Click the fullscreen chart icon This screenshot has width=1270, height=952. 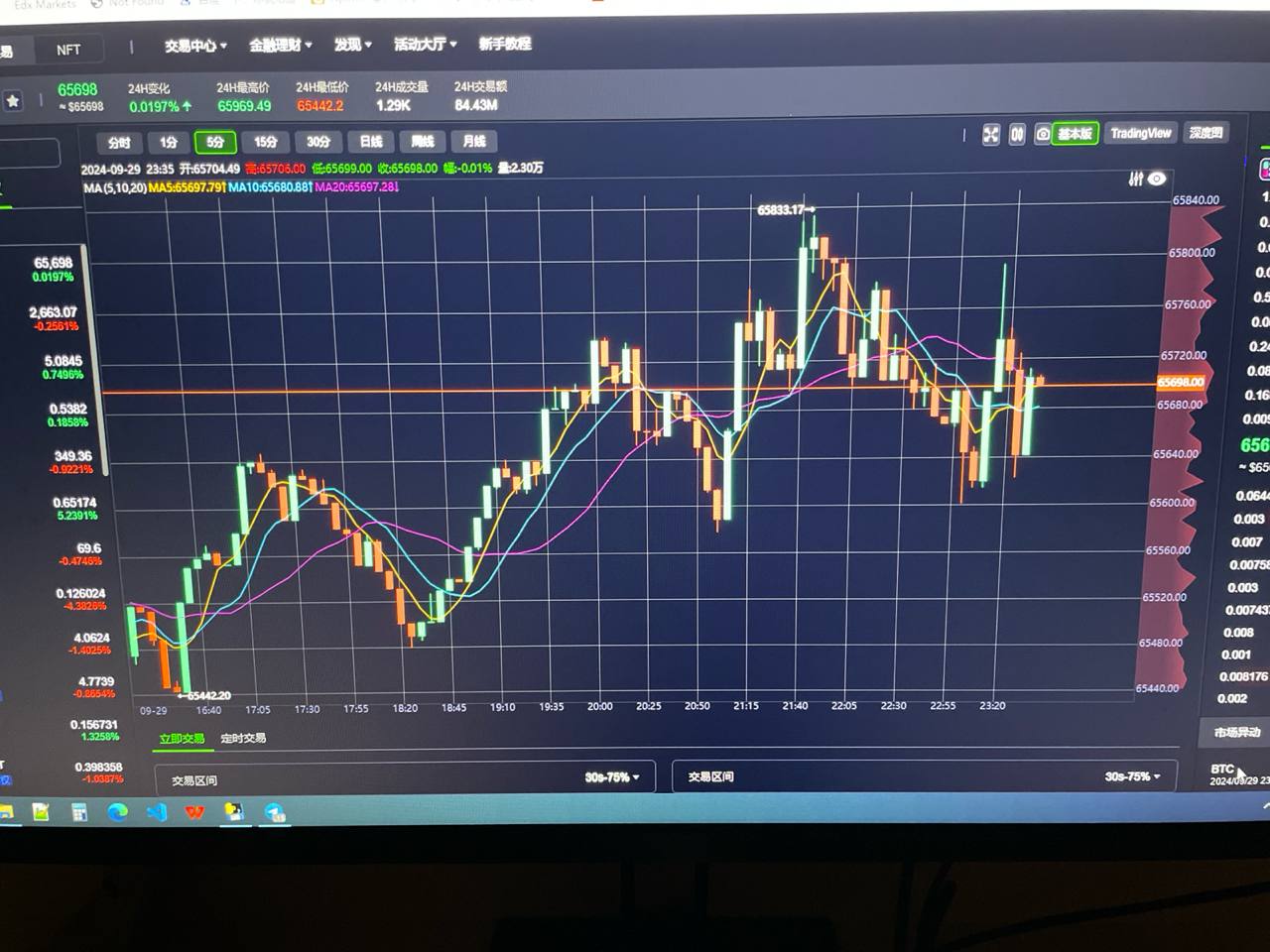point(990,135)
